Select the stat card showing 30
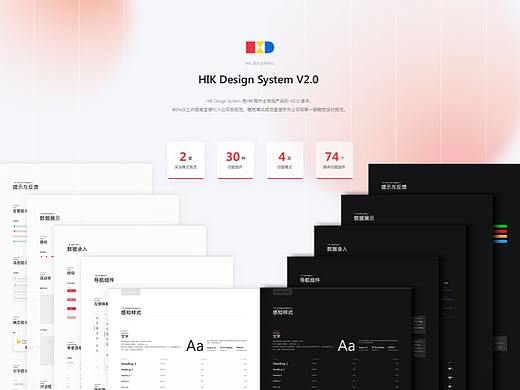520x390 pixels. pyautogui.click(x=235, y=160)
